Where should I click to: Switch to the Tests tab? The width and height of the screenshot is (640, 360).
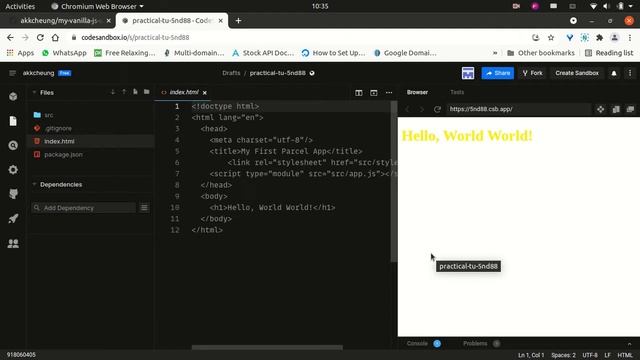point(457,92)
